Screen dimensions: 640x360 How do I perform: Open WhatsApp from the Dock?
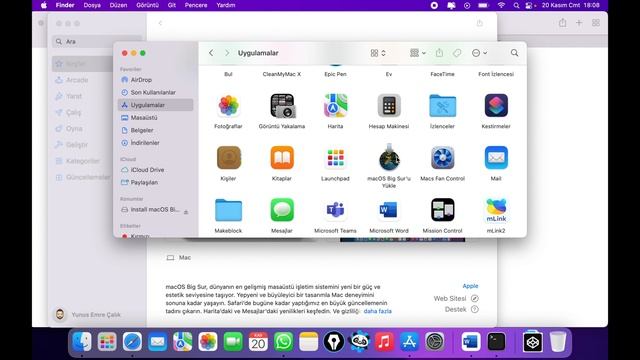click(x=283, y=342)
